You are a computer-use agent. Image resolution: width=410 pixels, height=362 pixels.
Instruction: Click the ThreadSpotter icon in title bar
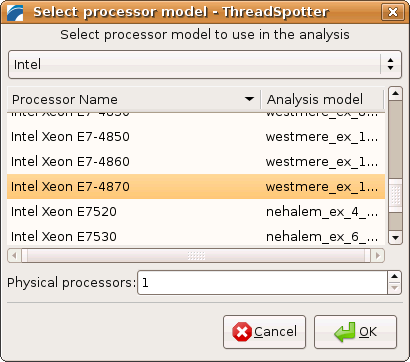tap(15, 13)
